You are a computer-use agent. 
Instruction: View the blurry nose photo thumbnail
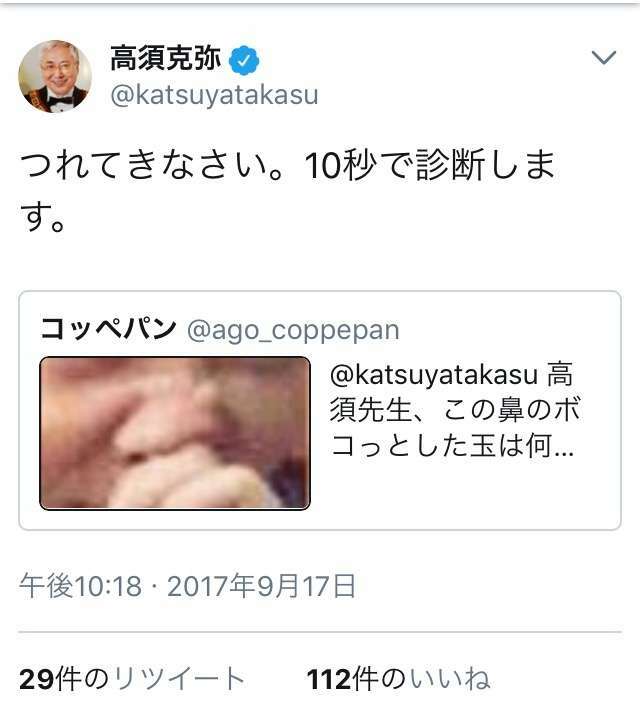(x=175, y=433)
